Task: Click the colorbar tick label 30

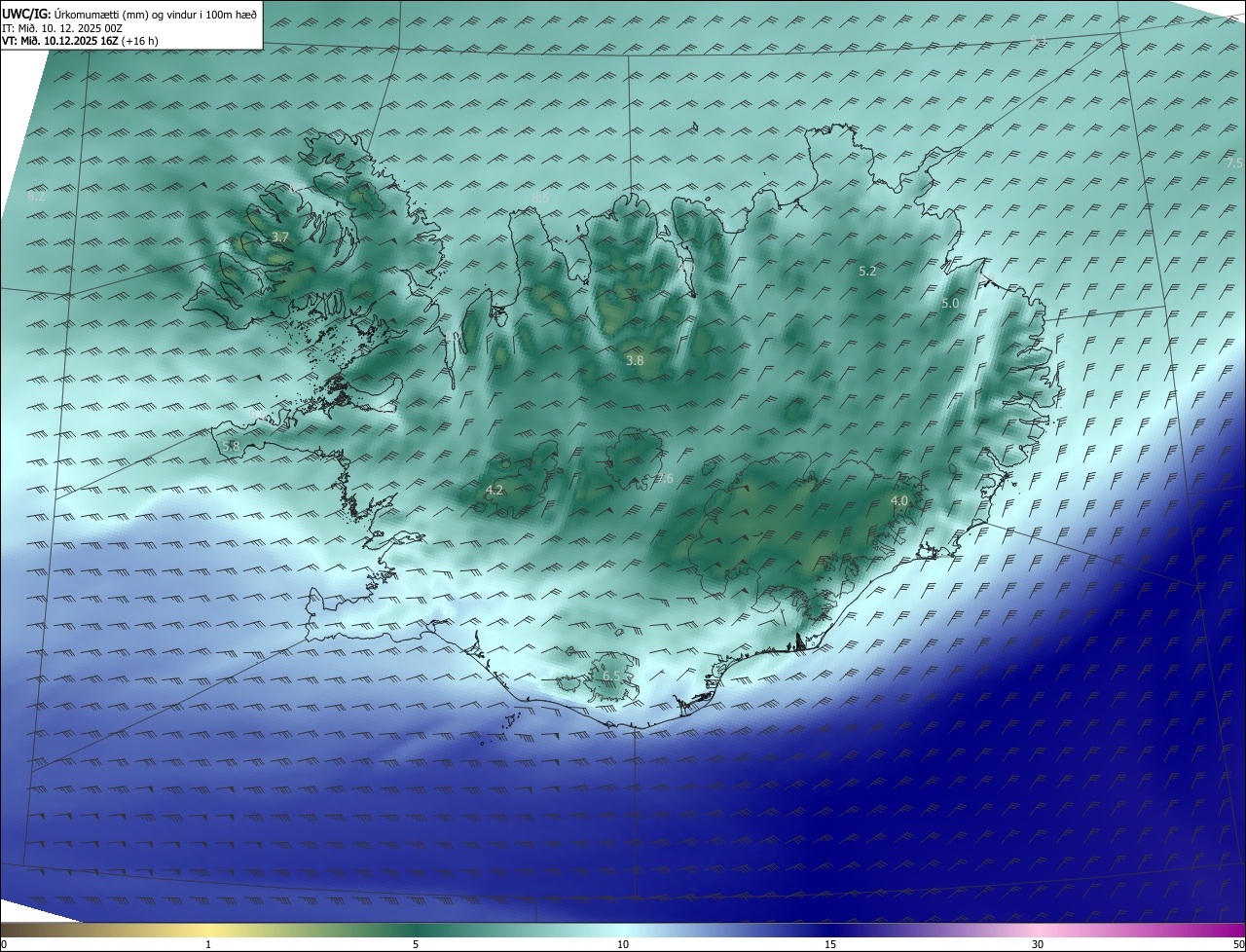Action: click(1038, 944)
